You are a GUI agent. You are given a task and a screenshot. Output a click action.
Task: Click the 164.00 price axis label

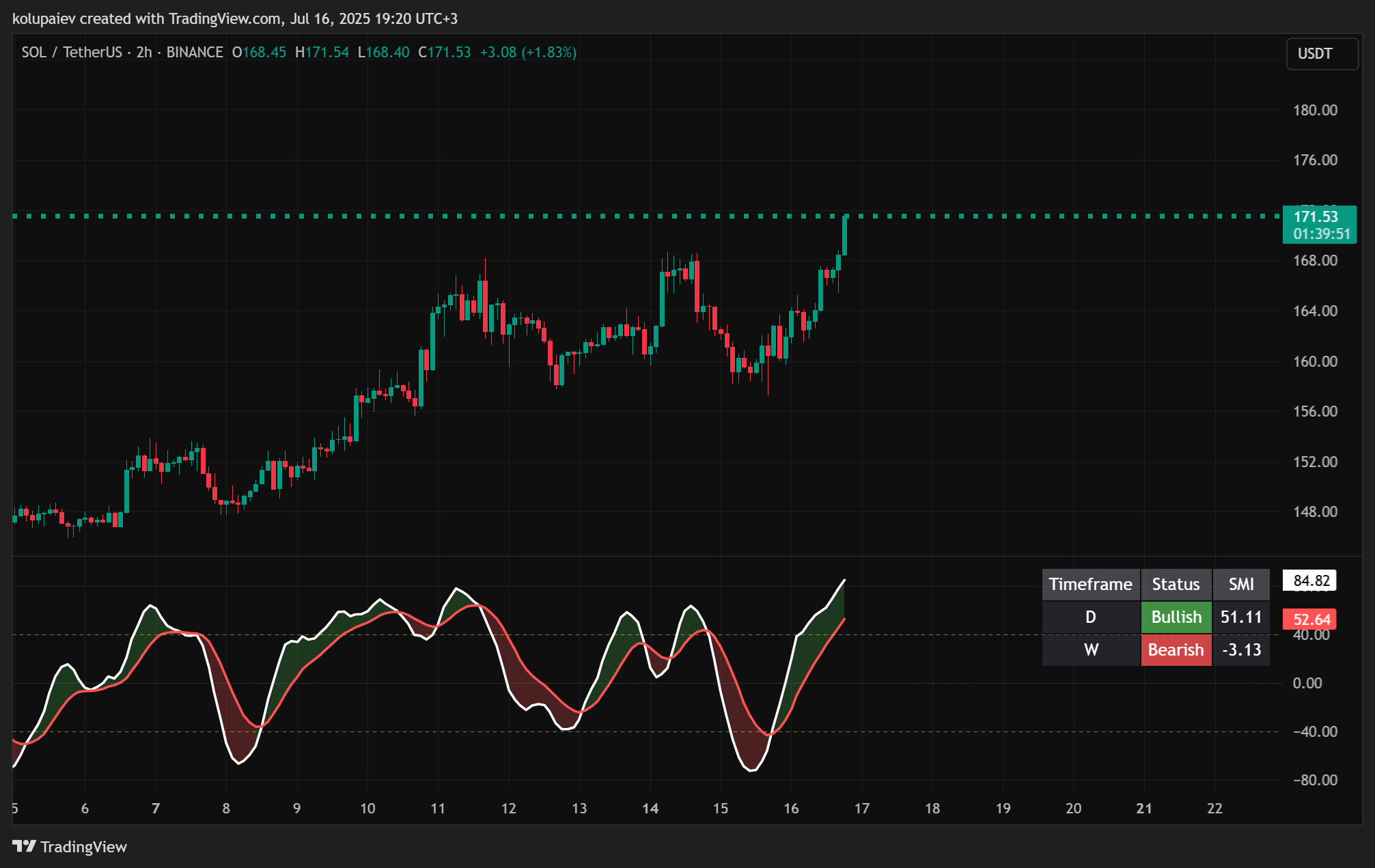1315,311
